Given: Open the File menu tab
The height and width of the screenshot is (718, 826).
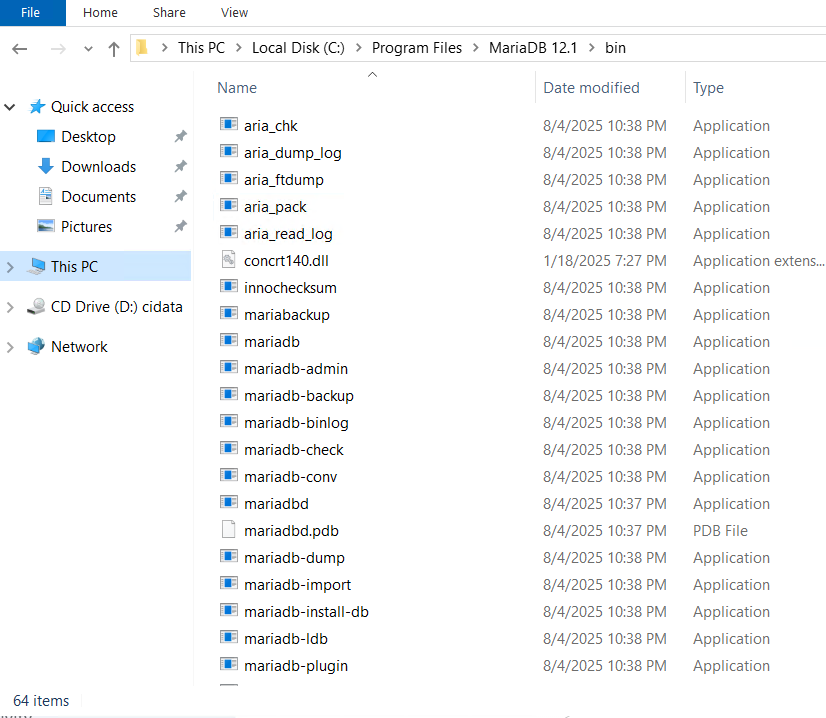Looking at the screenshot, I should pyautogui.click(x=31, y=13).
